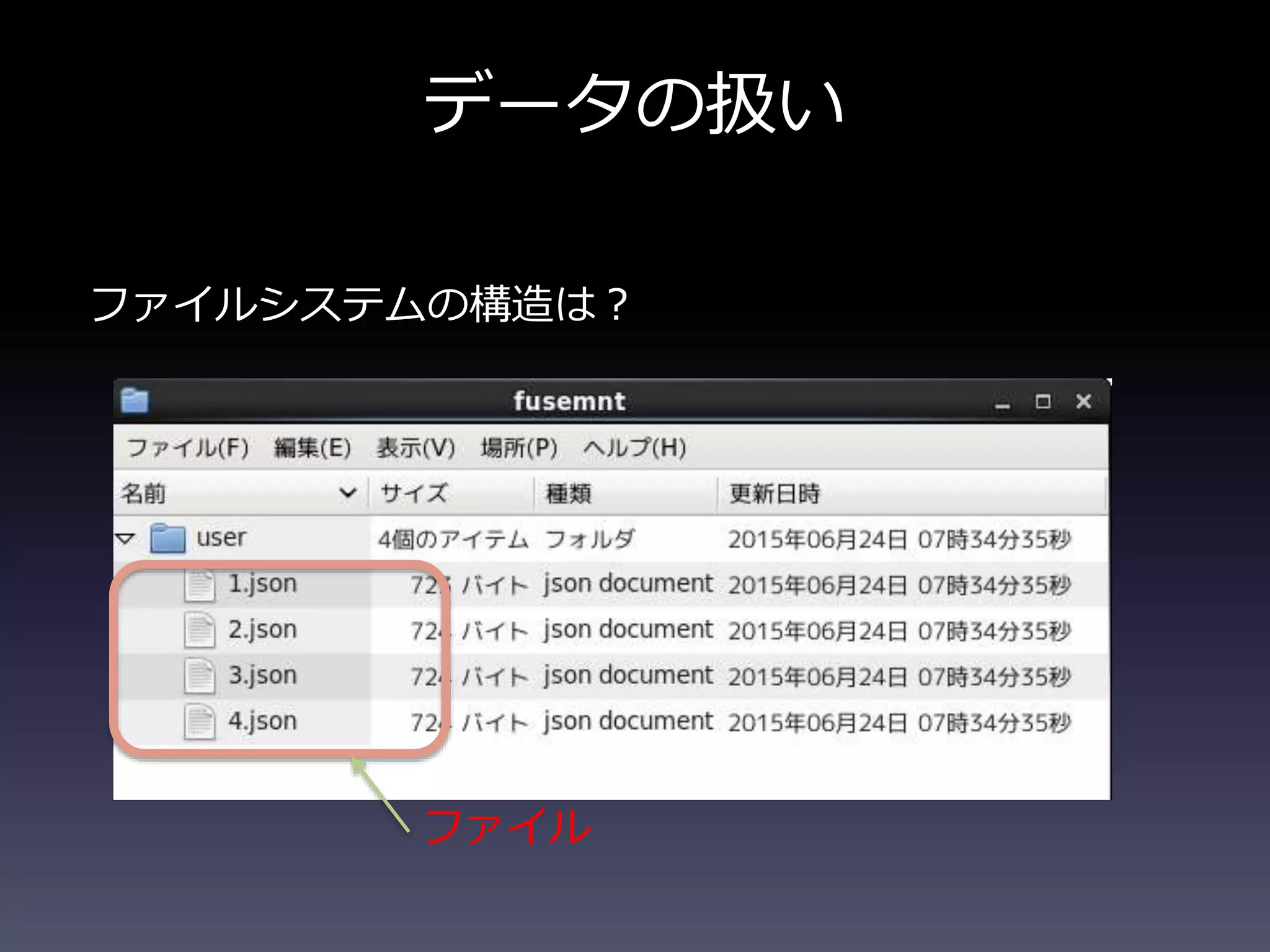Click the modified date of 1.json
This screenshot has height=952, width=1270.
pos(899,585)
